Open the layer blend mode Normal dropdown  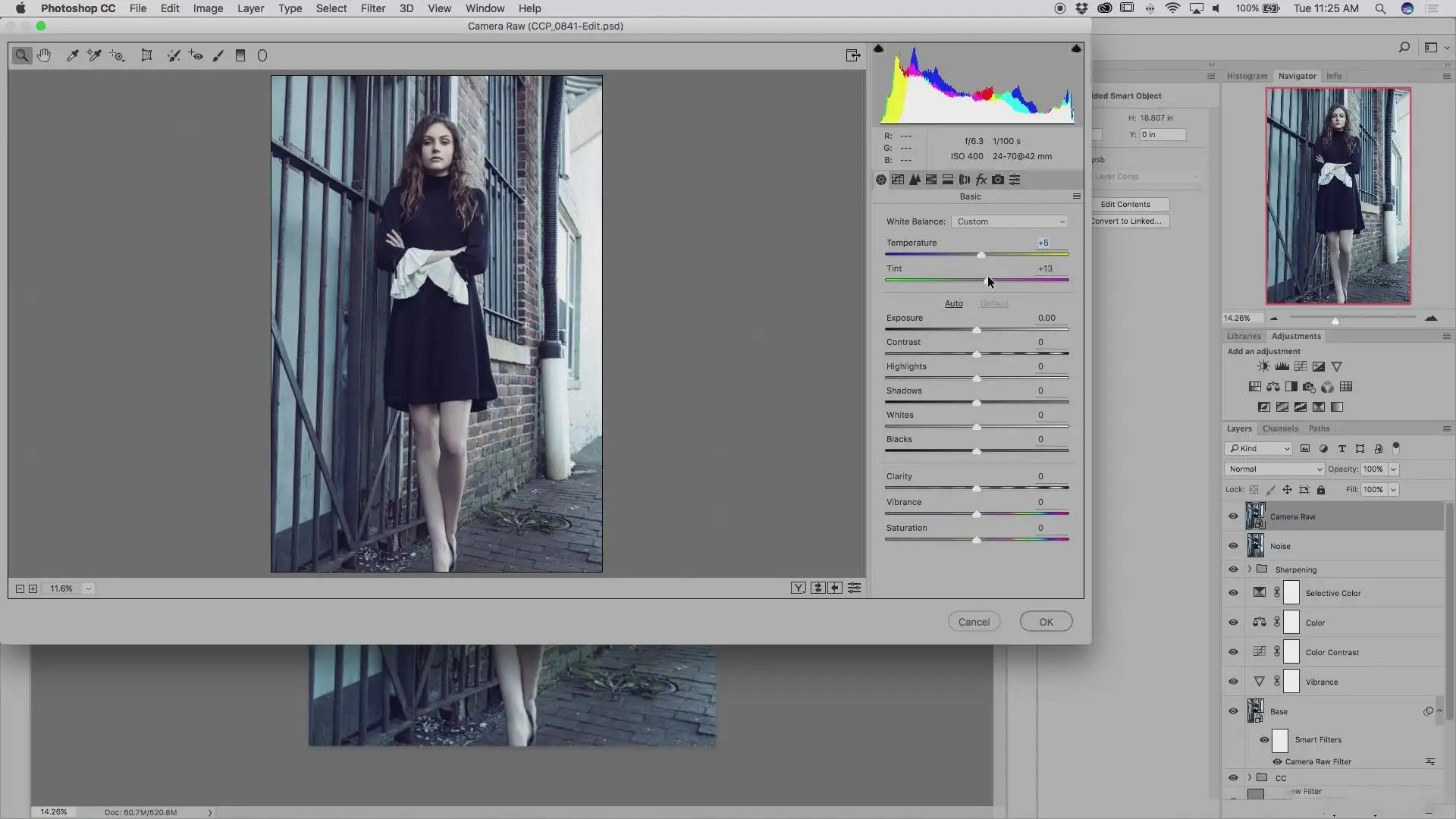pos(1274,469)
